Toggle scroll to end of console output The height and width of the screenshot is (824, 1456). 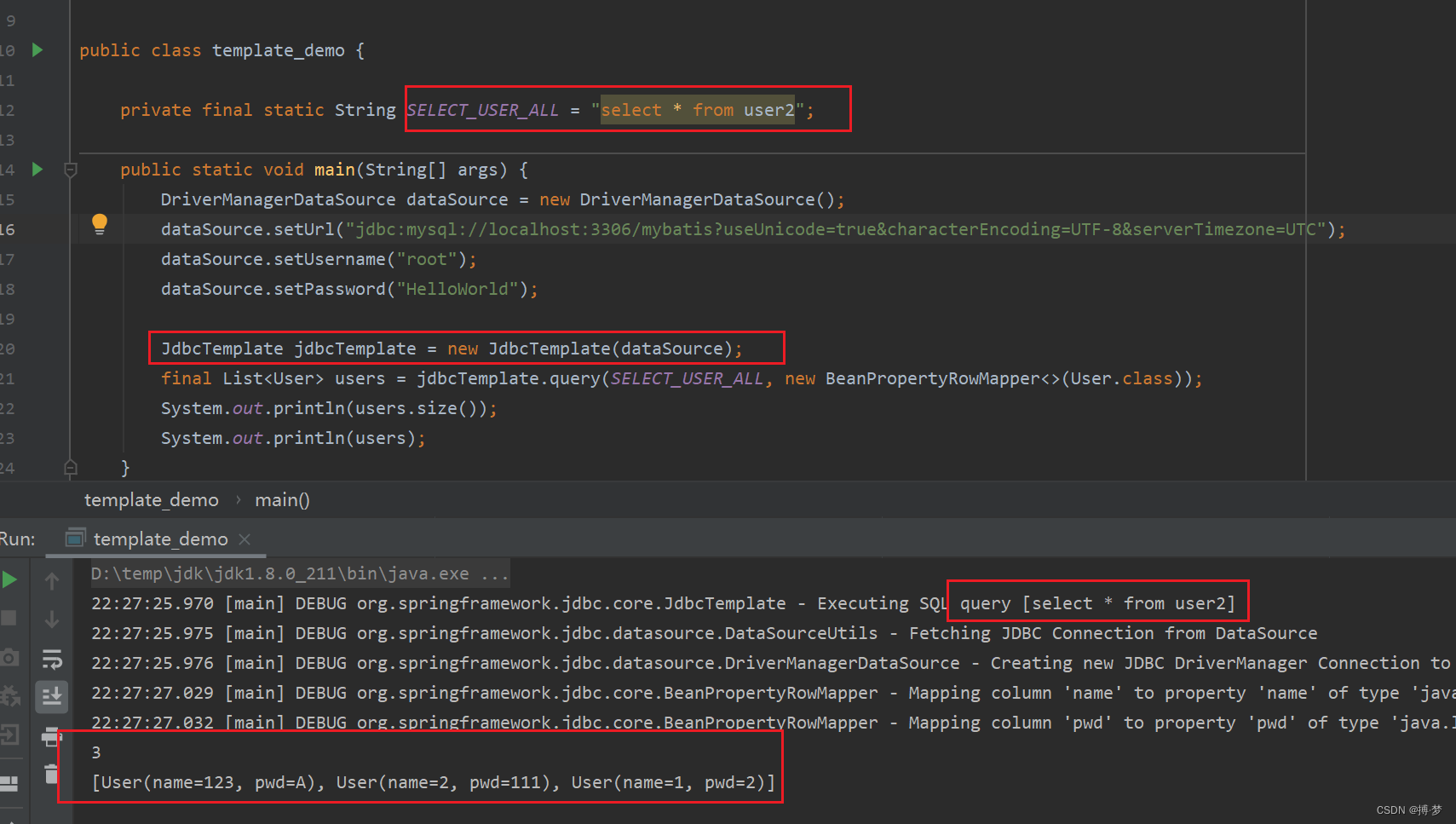click(52, 696)
